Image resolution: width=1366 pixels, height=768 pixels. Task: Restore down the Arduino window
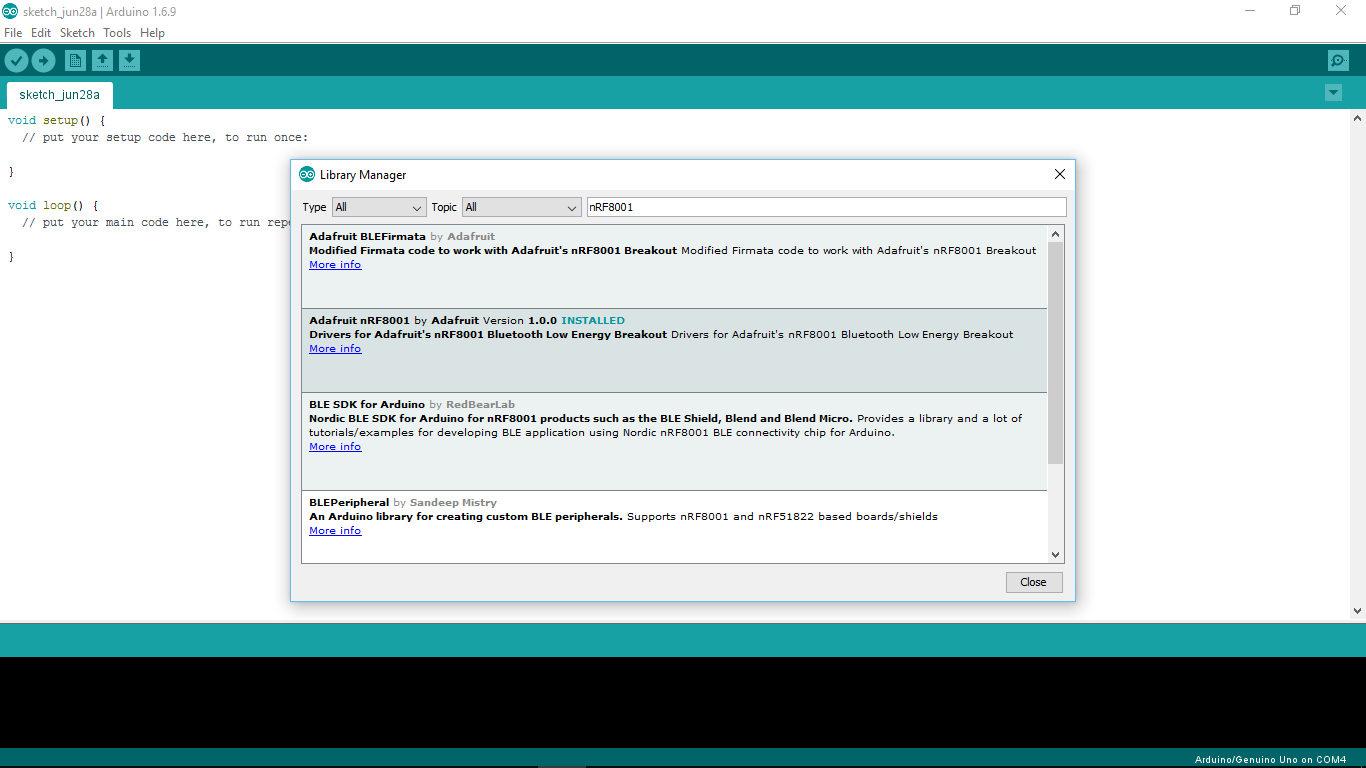click(1295, 11)
